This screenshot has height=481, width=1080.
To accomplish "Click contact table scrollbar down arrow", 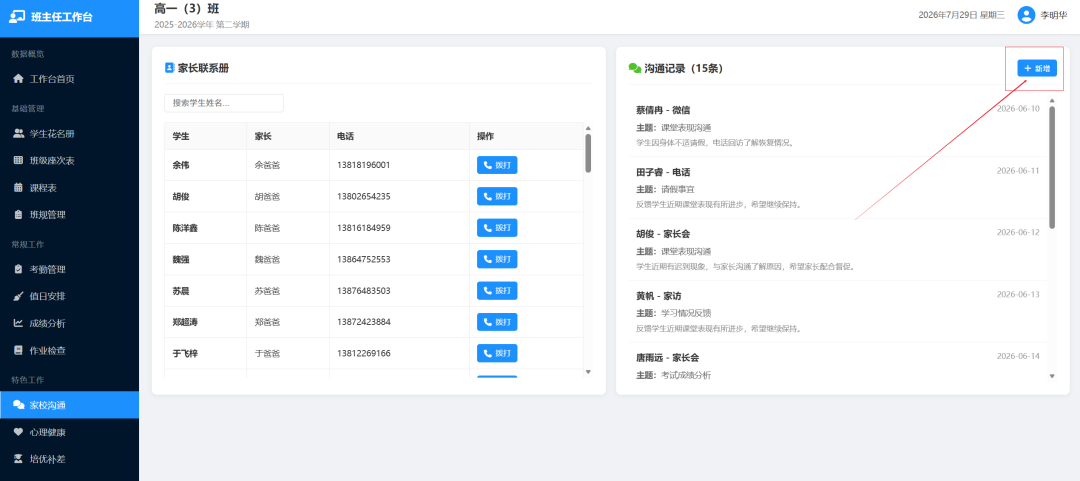I will tap(588, 371).
